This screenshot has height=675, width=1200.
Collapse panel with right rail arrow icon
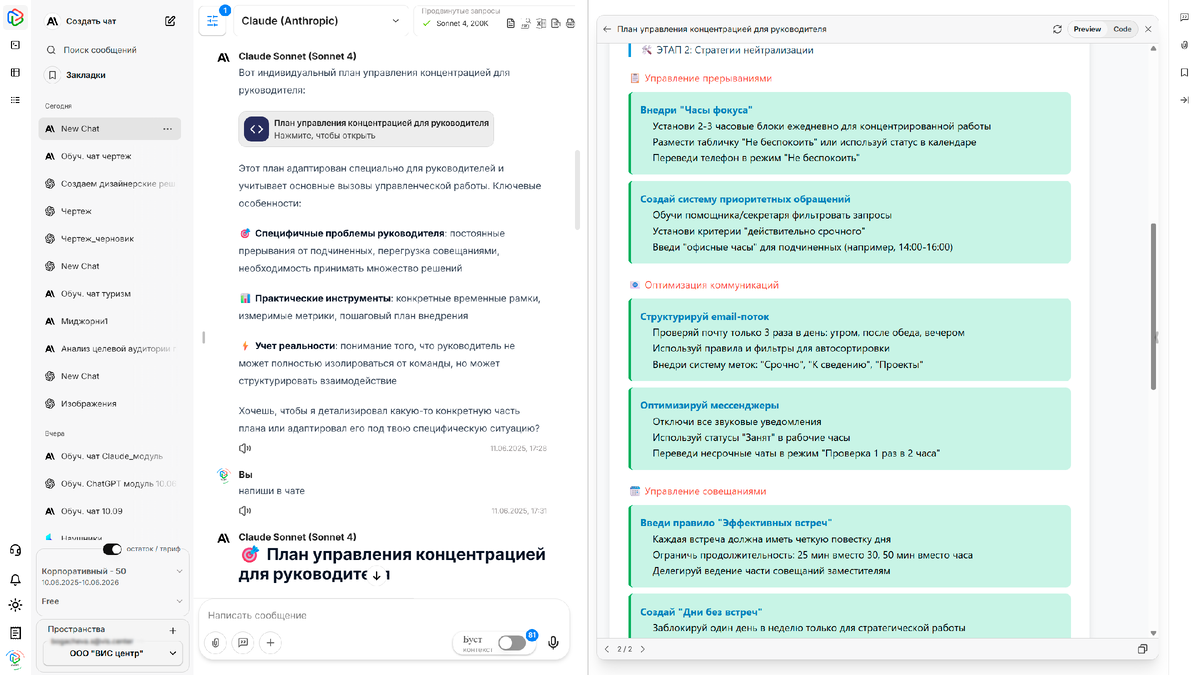point(1185,100)
